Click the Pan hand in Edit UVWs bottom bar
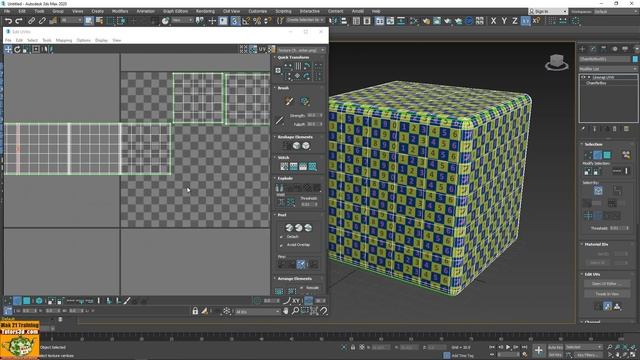The image size is (640, 360). pyautogui.click(x=286, y=311)
